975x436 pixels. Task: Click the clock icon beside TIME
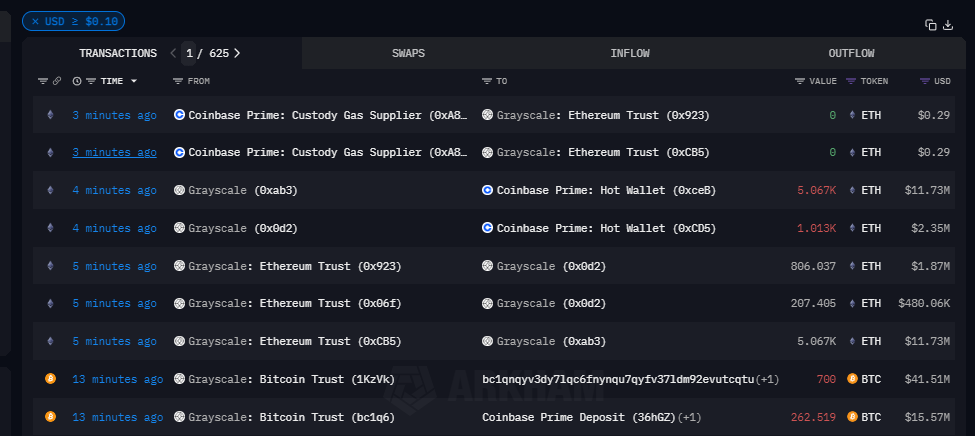click(77, 81)
